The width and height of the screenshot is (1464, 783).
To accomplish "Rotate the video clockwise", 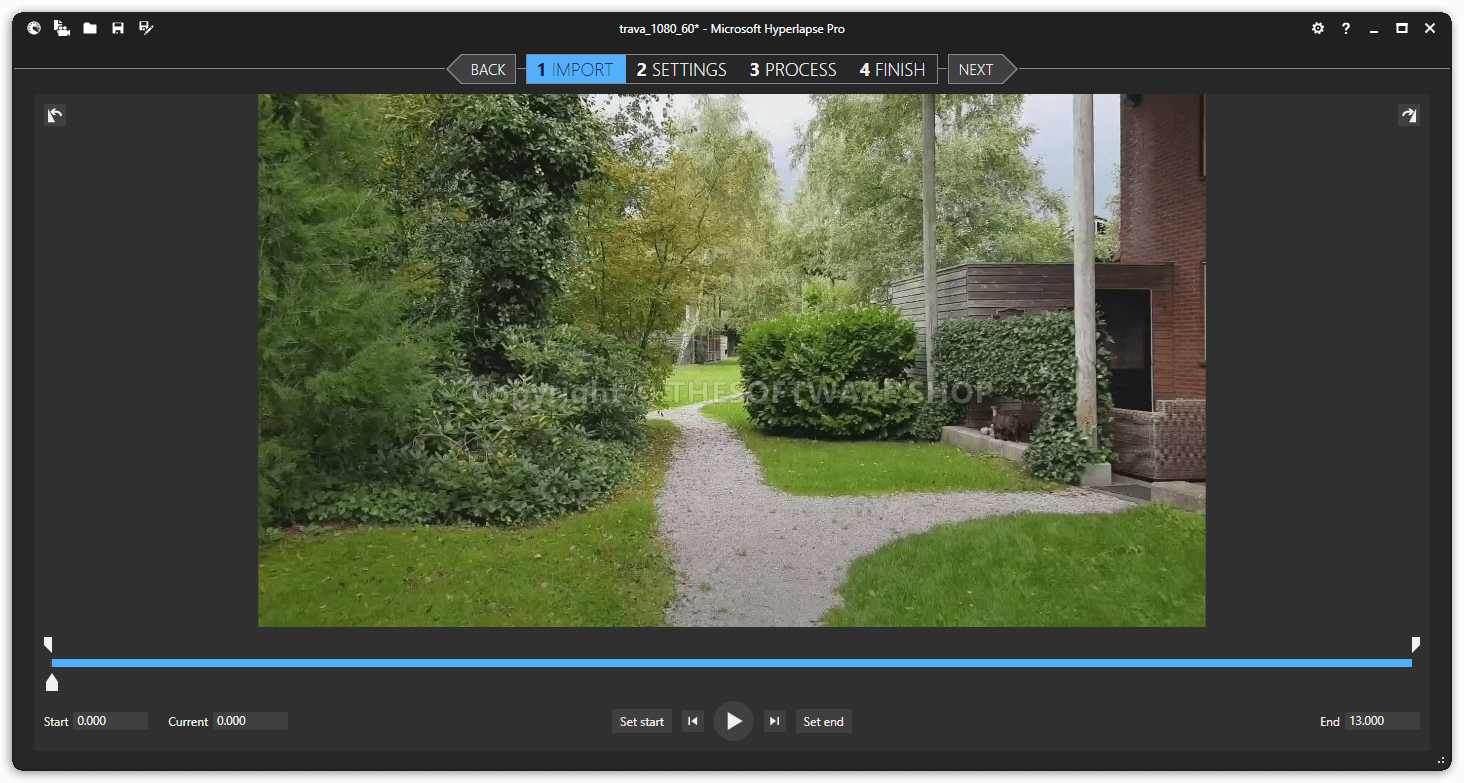I will coord(1408,115).
